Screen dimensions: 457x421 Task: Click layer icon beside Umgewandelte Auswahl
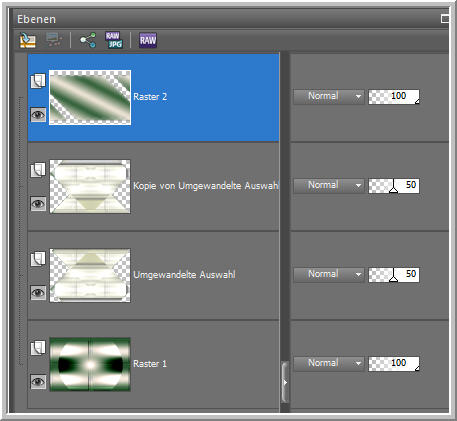click(x=38, y=259)
